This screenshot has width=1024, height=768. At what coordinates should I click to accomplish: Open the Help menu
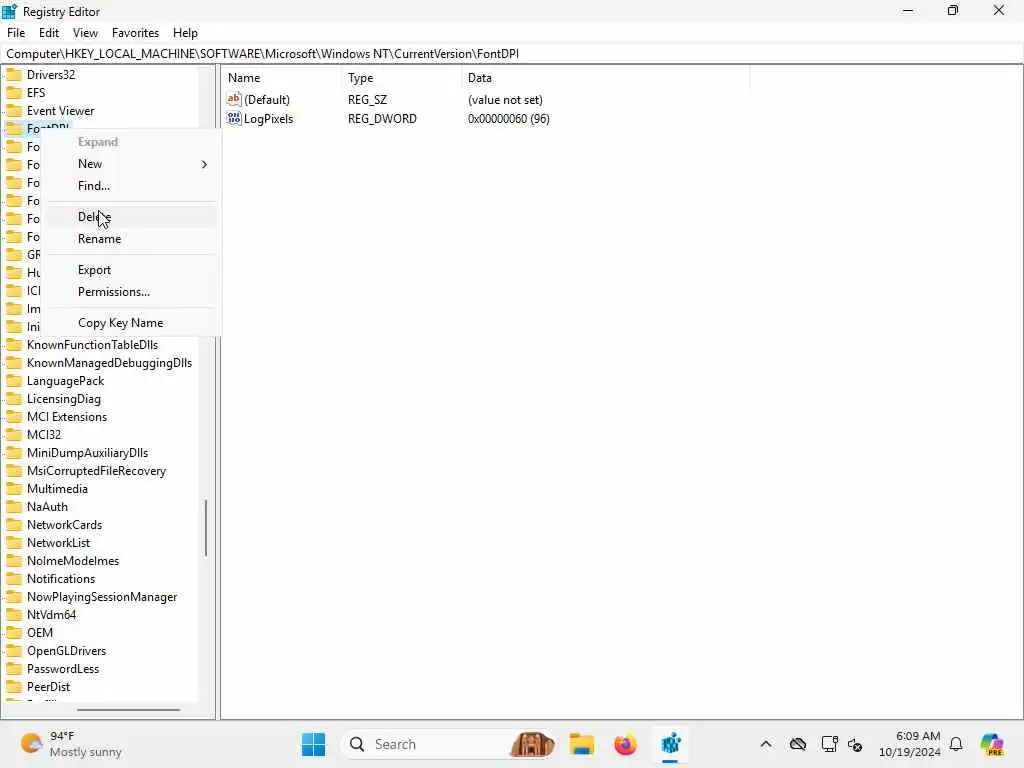click(x=185, y=33)
